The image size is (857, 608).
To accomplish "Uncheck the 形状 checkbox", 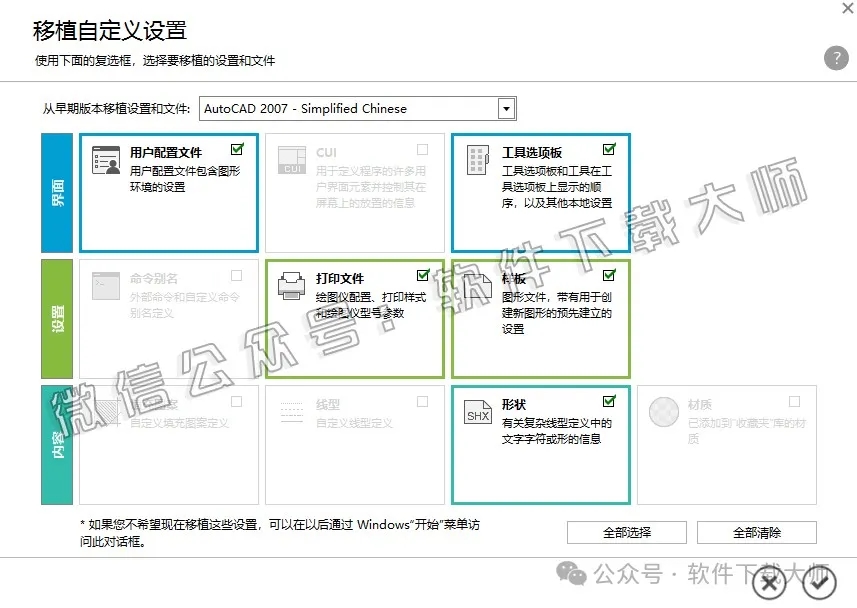I will 608,399.
